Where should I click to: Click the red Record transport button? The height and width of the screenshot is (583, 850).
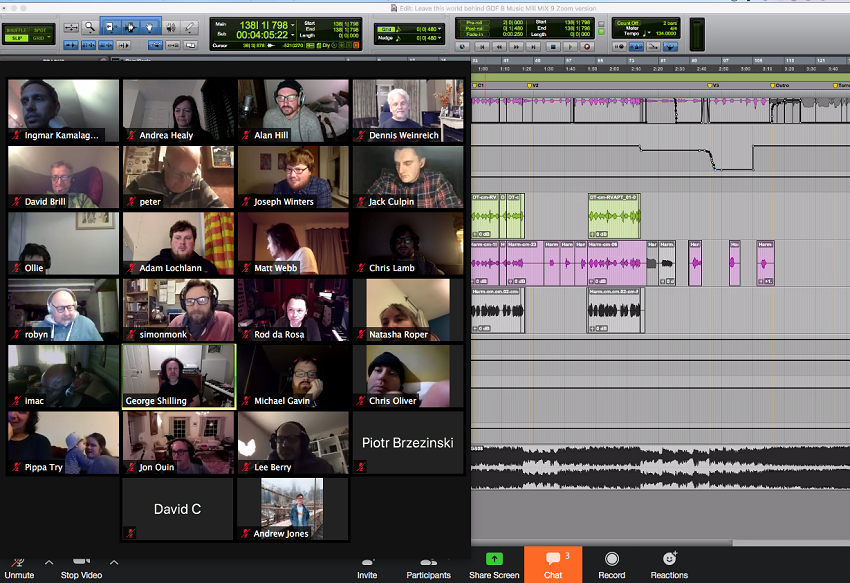coord(587,47)
